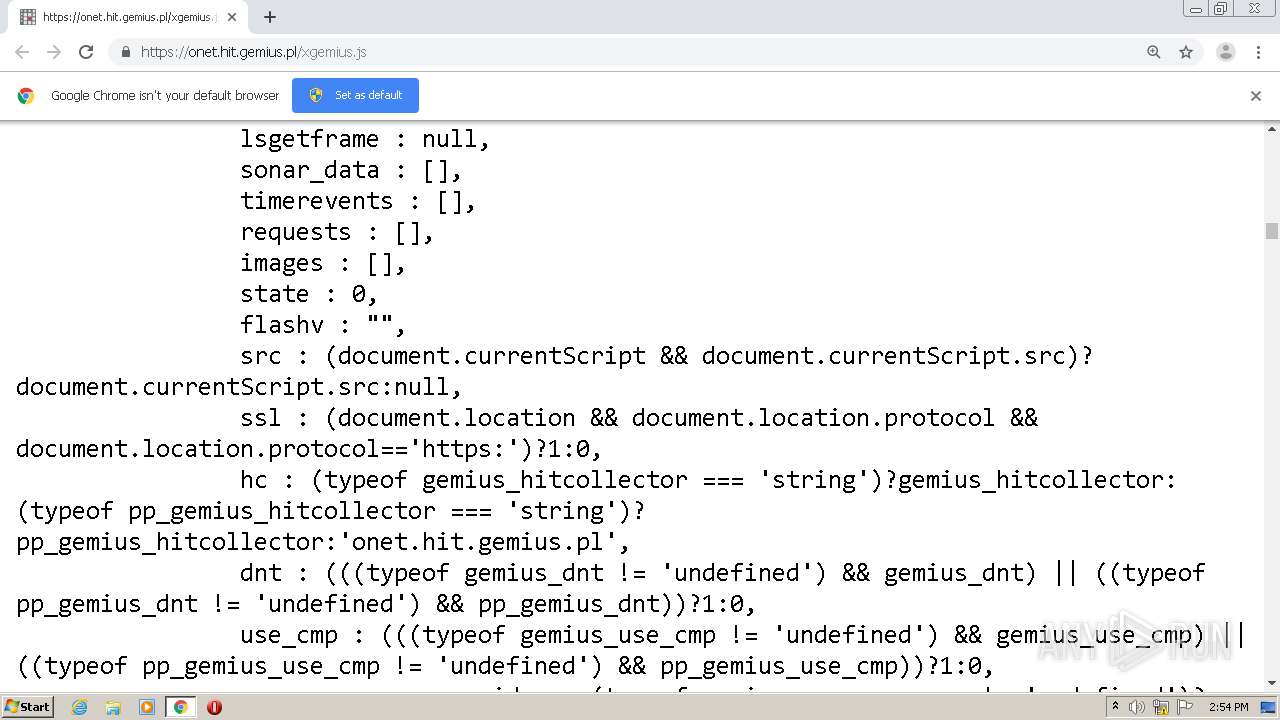This screenshot has height=720, width=1280.
Task: Open Chrome's three-dot menu
Action: (1258, 52)
